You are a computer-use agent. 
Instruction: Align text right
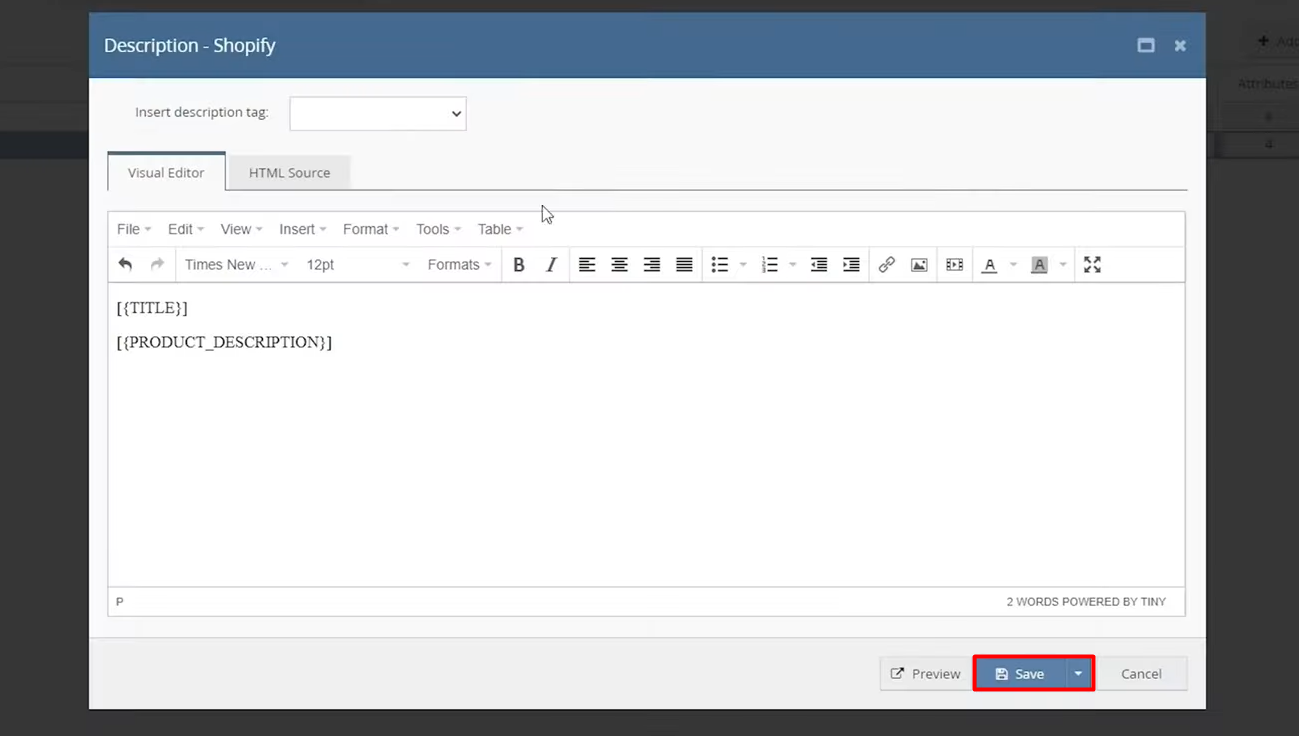[652, 265]
